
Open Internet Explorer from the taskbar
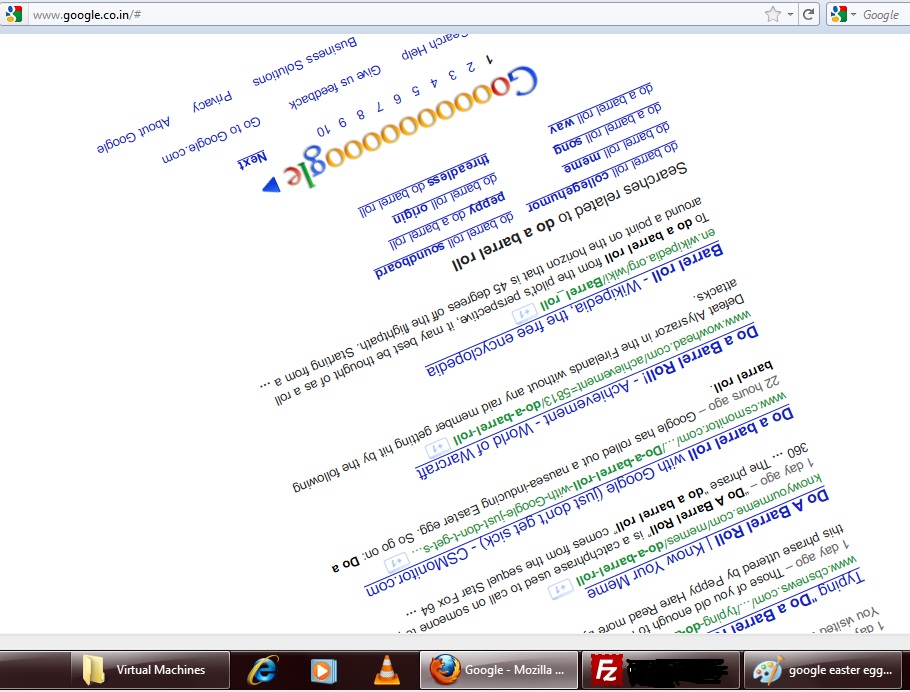[x=265, y=669]
